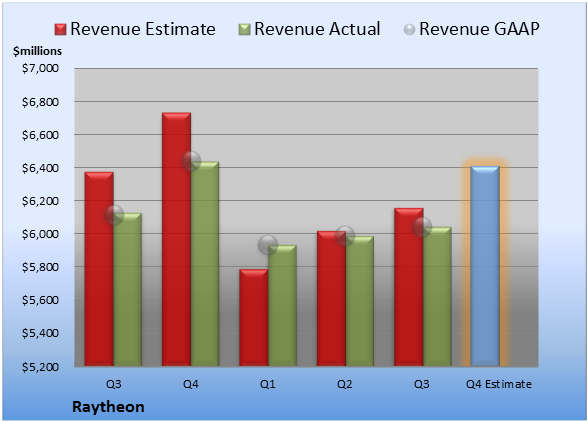Click the '$millions' axis unit label
The width and height of the screenshot is (588, 422).
tap(37, 51)
